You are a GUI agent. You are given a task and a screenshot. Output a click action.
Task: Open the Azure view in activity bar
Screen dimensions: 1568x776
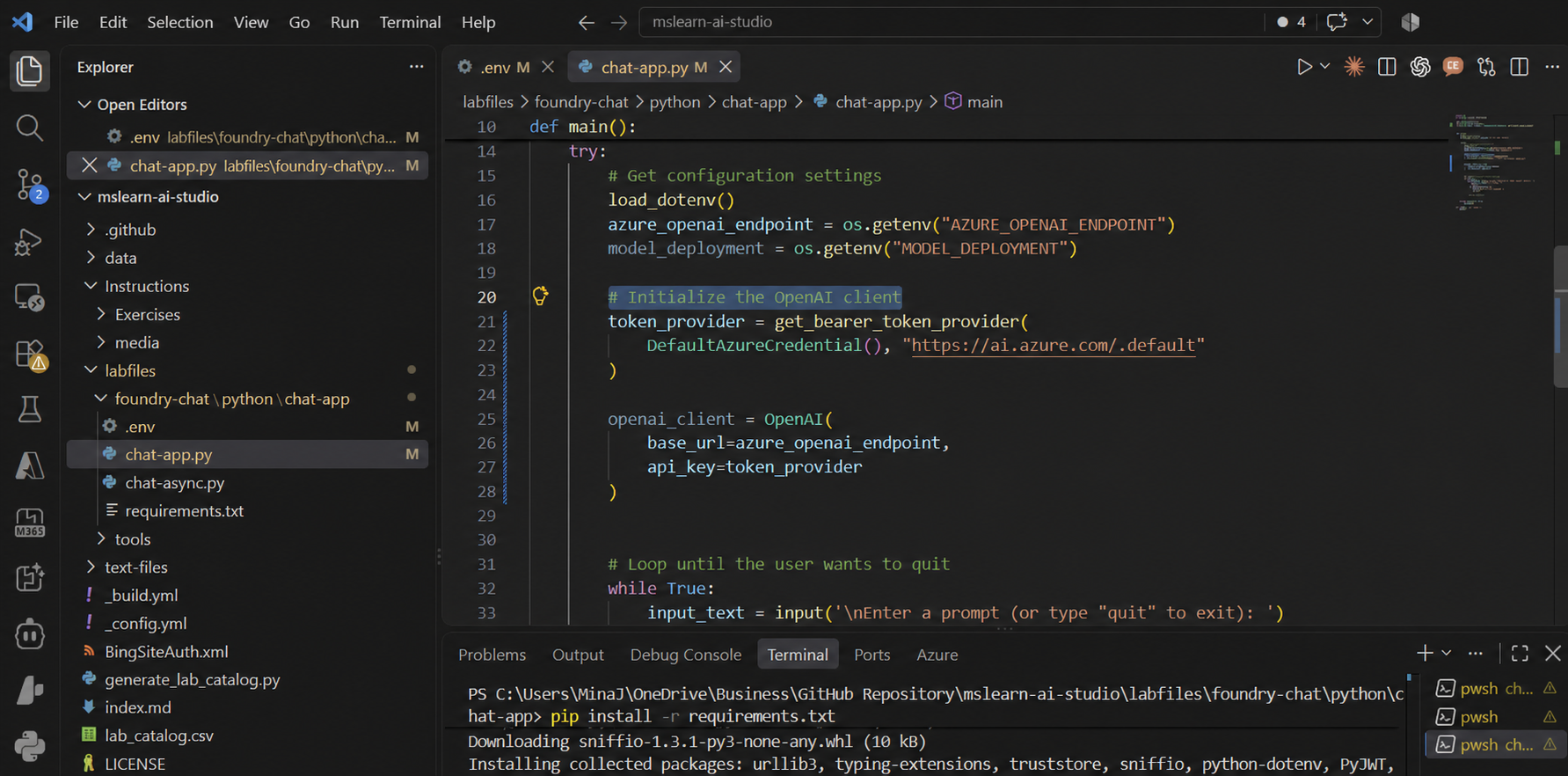[x=29, y=465]
